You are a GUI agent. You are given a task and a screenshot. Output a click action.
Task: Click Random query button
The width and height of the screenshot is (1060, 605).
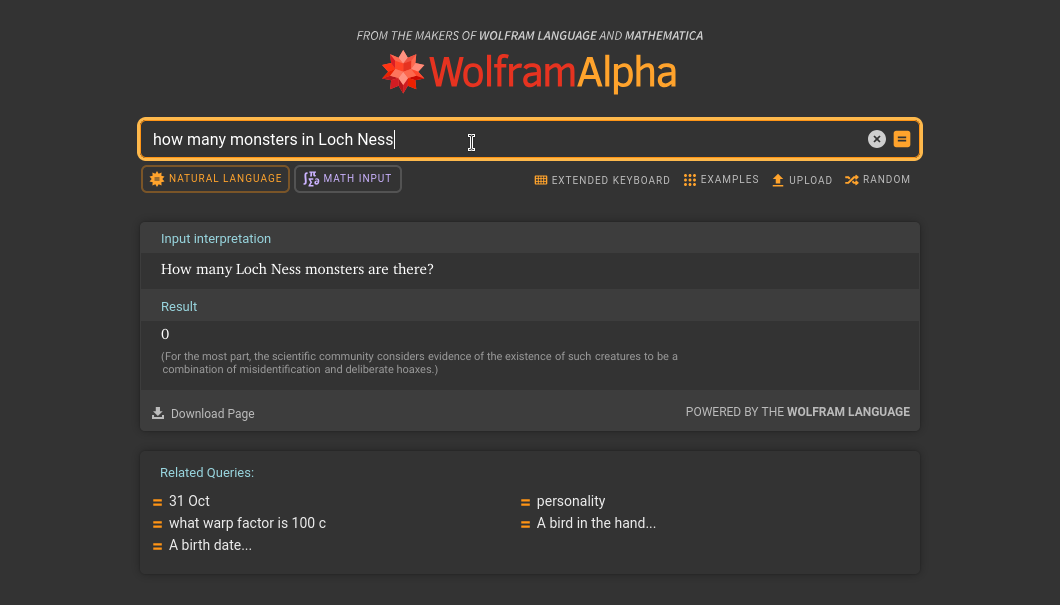877,180
